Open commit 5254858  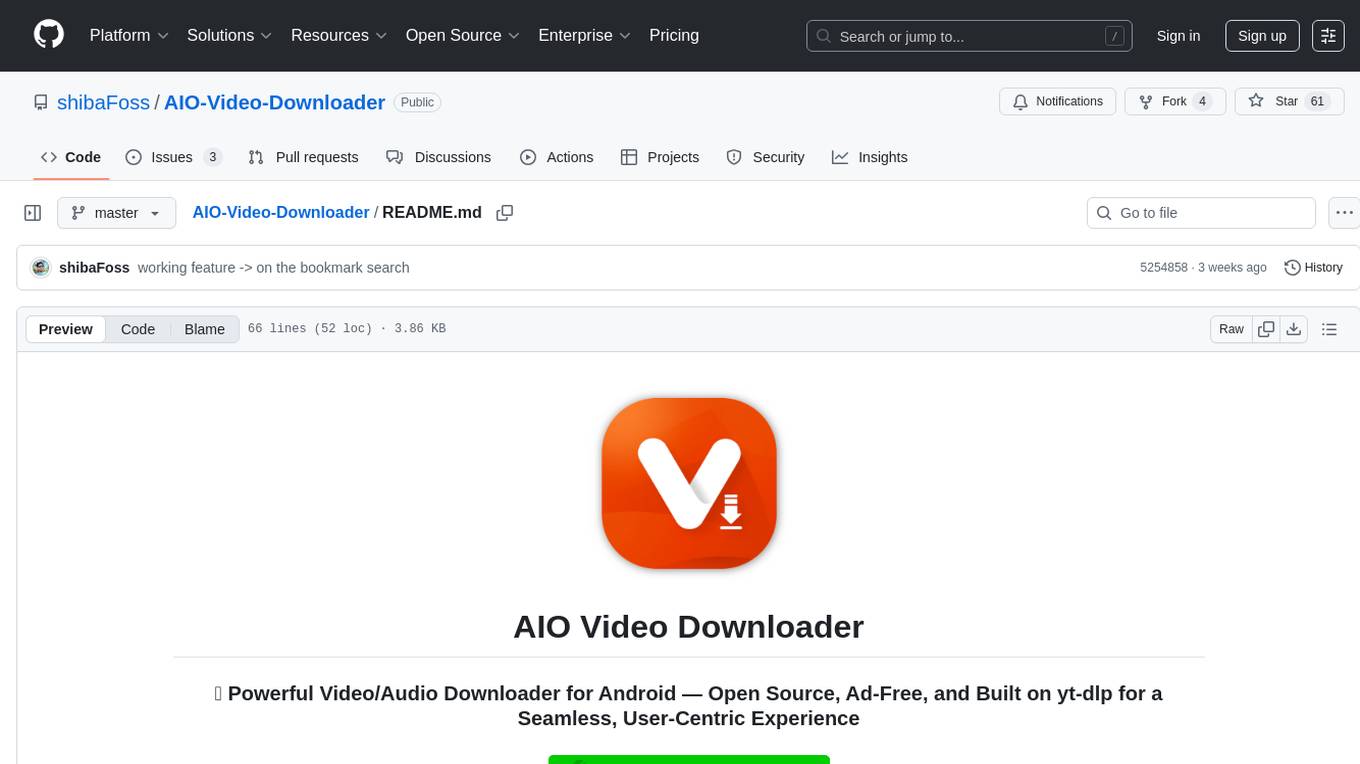[x=1164, y=268]
